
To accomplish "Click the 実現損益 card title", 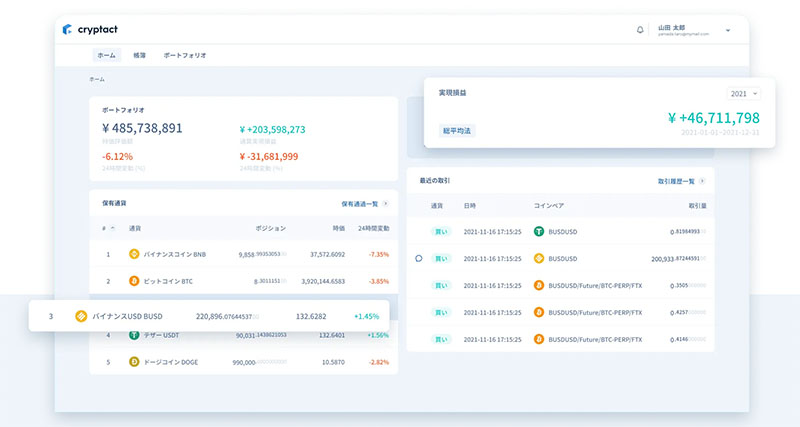I will pos(453,93).
